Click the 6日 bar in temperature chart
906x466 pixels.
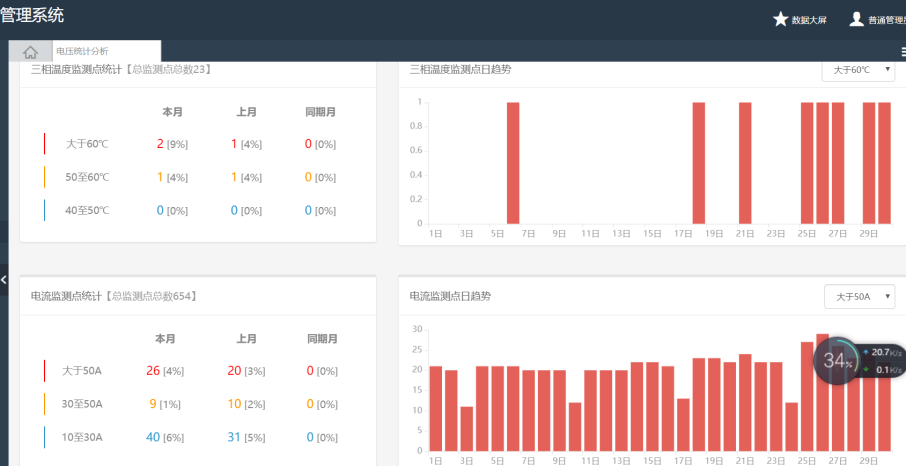513,163
